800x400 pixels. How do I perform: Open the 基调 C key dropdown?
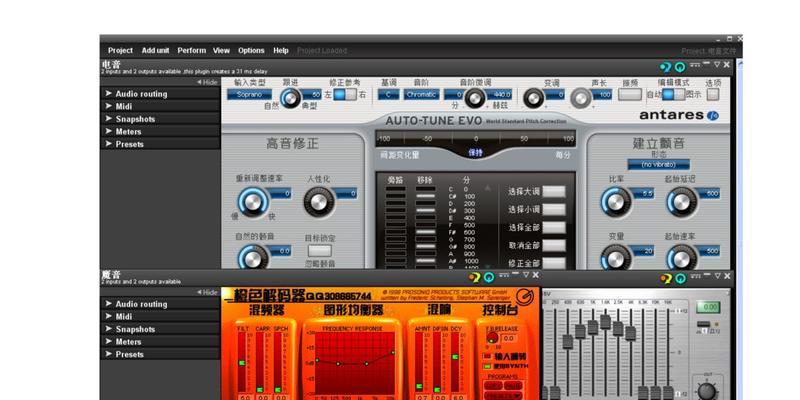(x=388, y=94)
